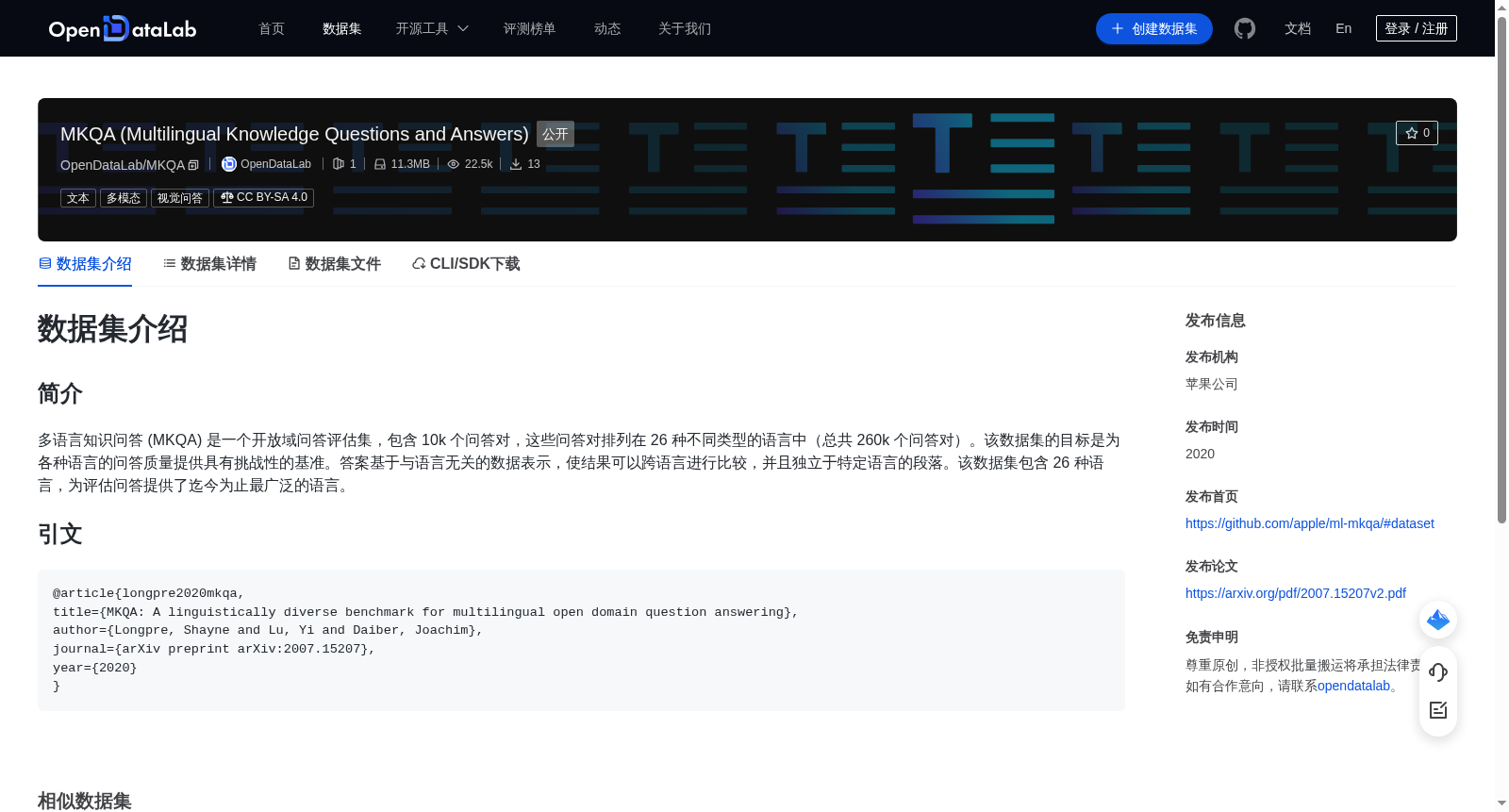Click the 相似数据集 heading
Screen dimensions: 1509x812
(85, 801)
